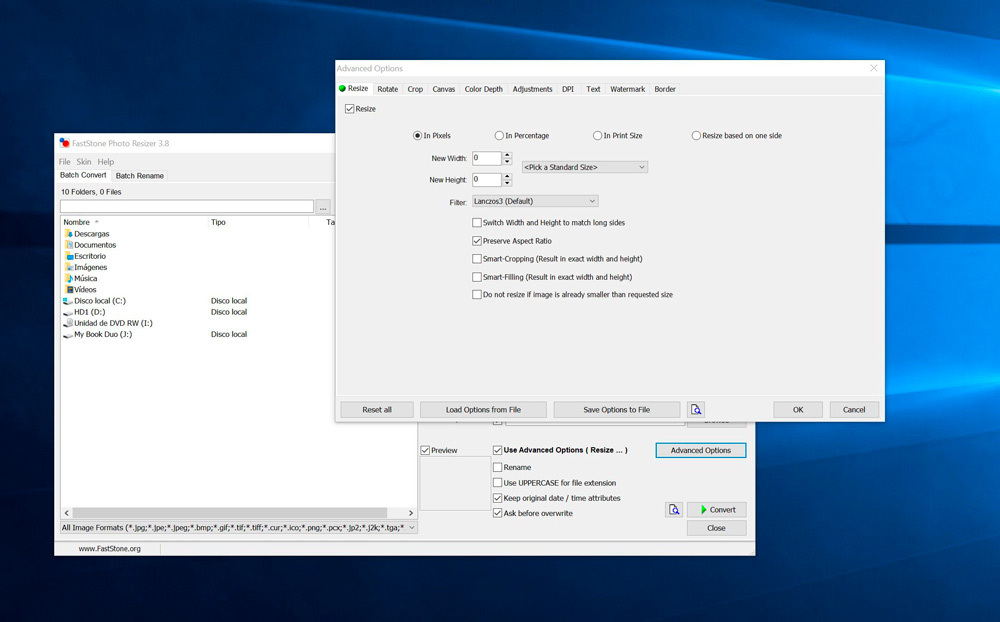Image resolution: width=1000 pixels, height=622 pixels.
Task: Open the All Image Formats filter dropdown
Action: (238, 527)
